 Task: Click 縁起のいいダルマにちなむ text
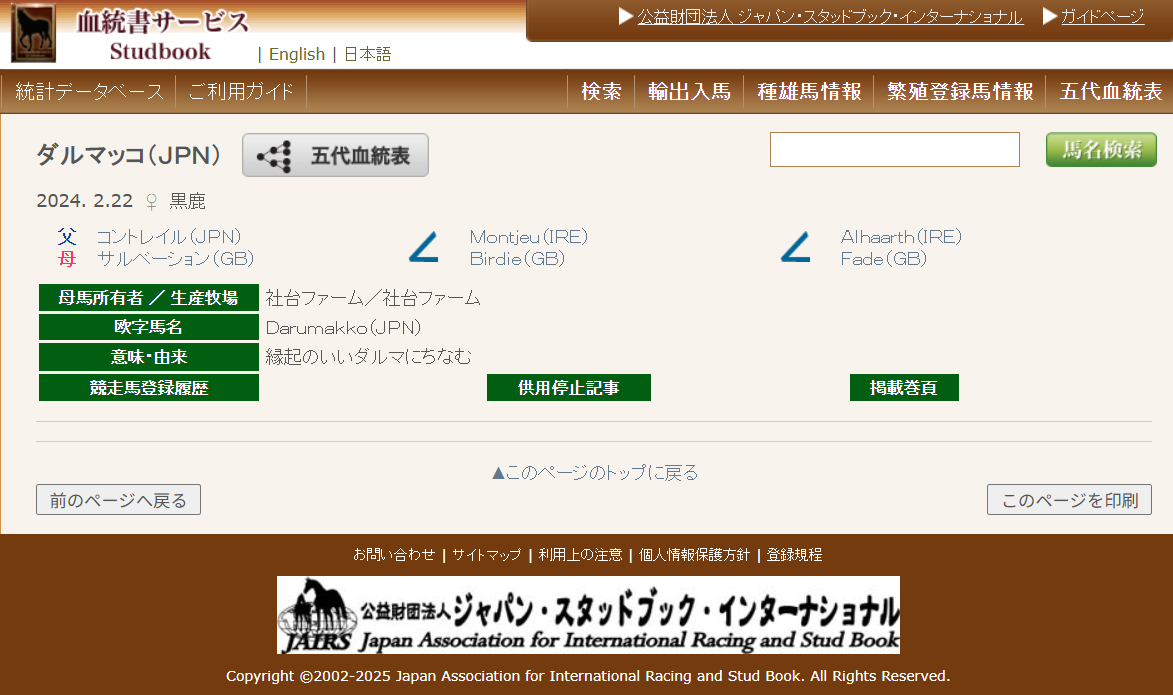click(x=369, y=357)
